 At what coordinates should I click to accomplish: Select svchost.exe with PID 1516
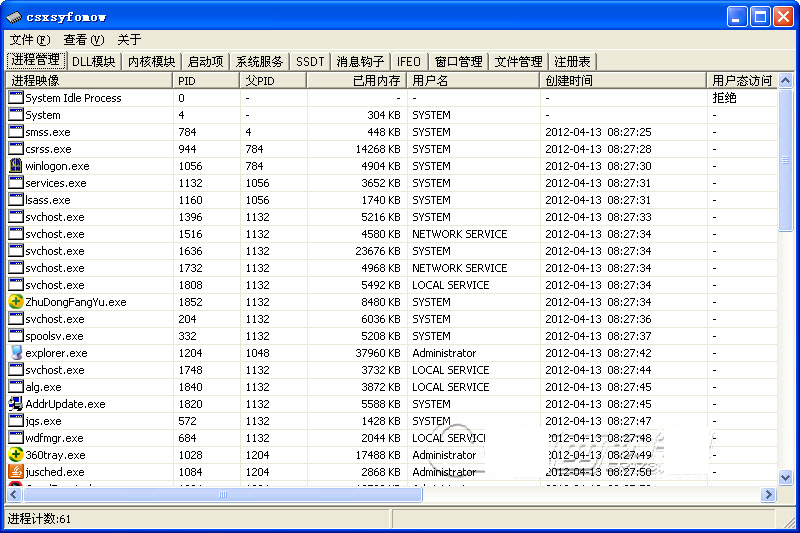coord(391,234)
